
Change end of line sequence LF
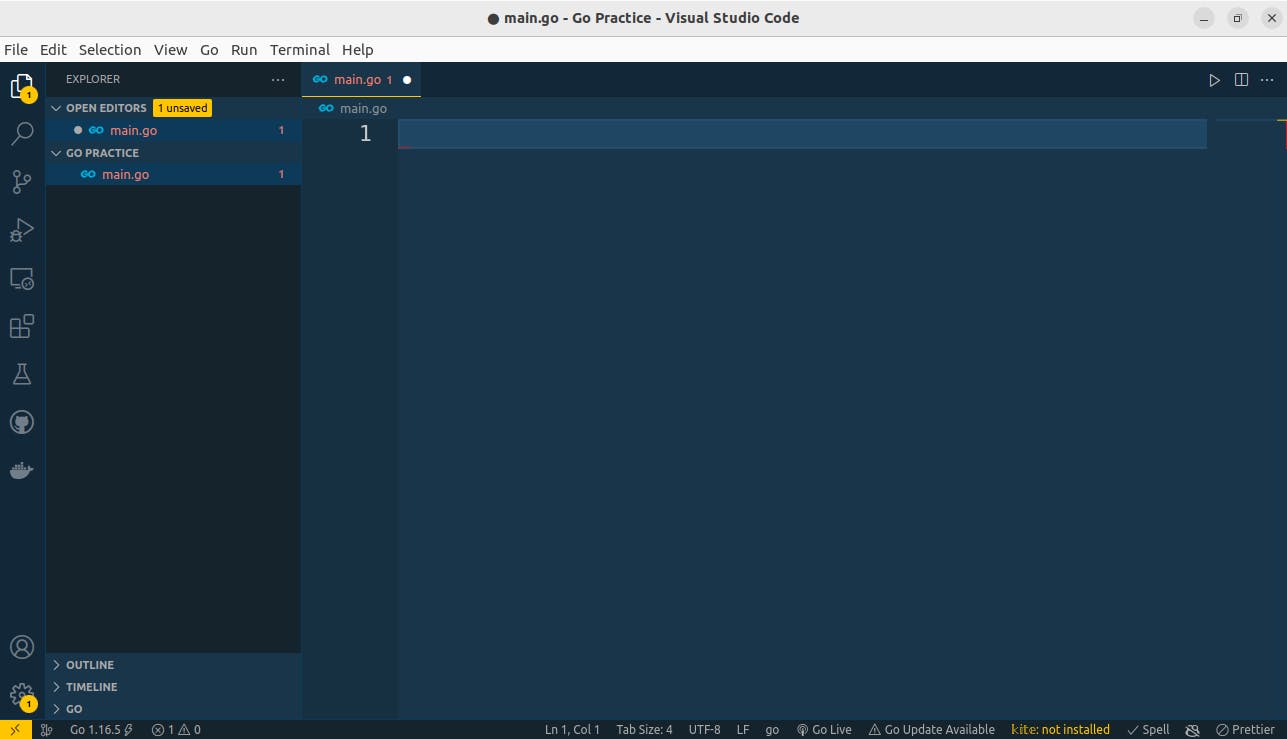pos(743,730)
